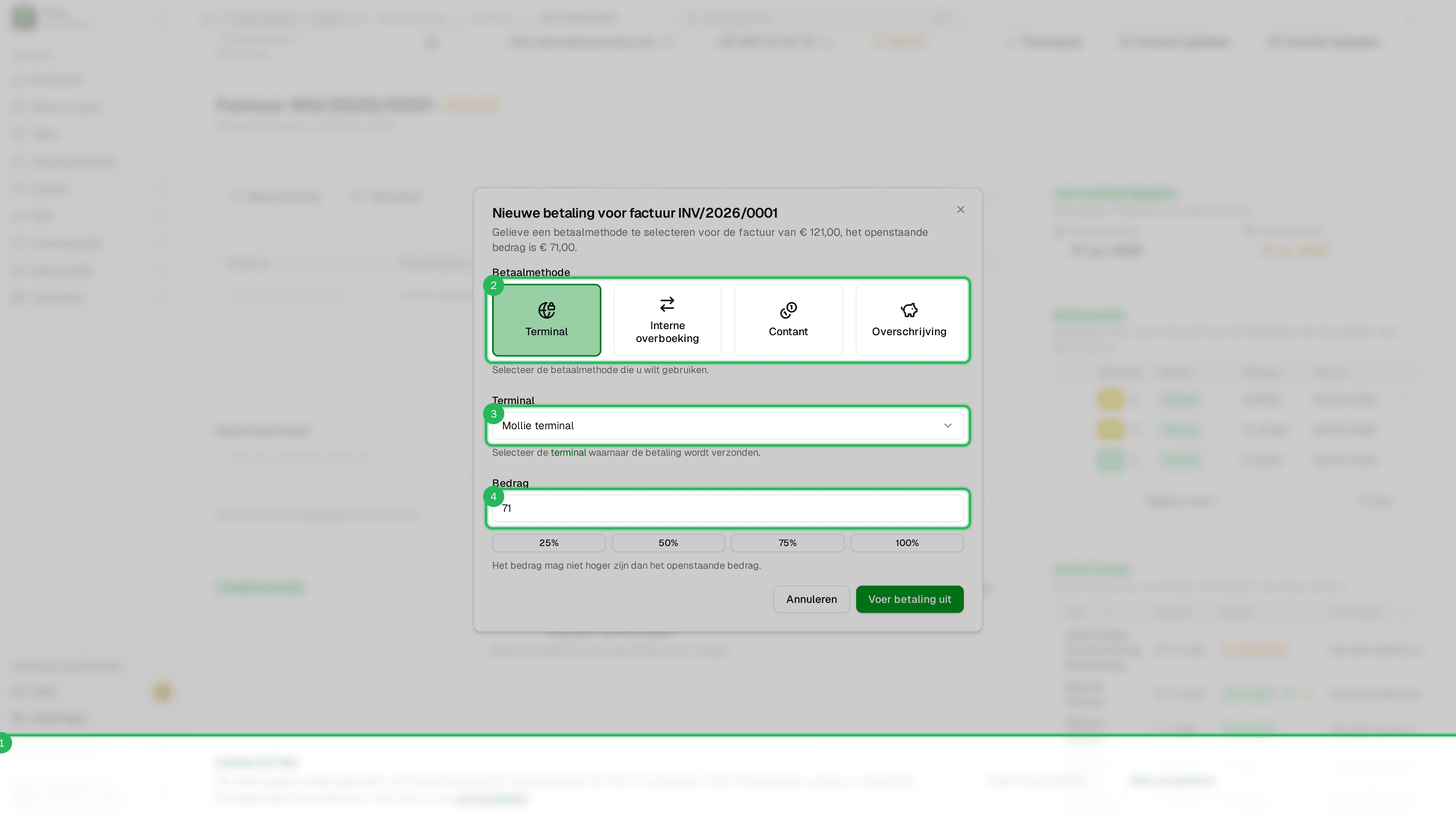The height and width of the screenshot is (819, 1456).
Task: Fill the full amount with 100%
Action: coord(907,543)
